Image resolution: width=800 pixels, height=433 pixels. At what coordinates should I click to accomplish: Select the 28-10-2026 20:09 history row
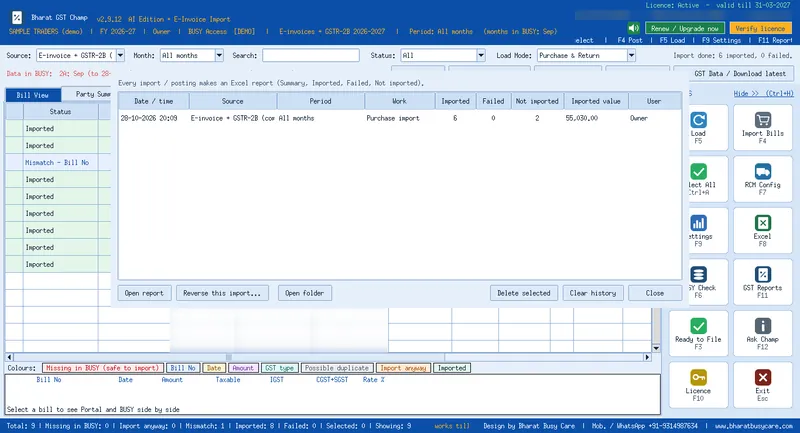[400, 118]
